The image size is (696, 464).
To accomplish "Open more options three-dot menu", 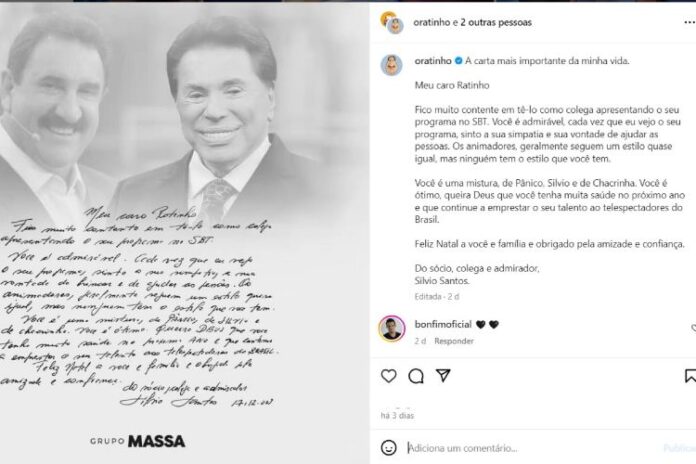I will [x=690, y=22].
